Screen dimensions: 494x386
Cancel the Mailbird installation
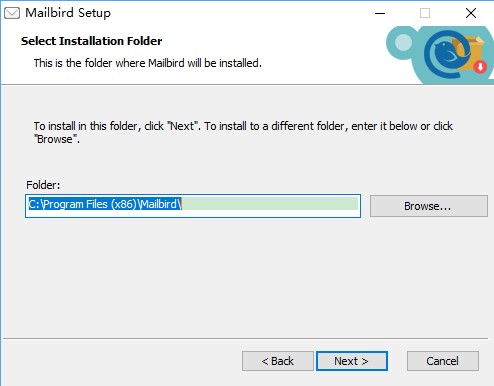(x=443, y=361)
